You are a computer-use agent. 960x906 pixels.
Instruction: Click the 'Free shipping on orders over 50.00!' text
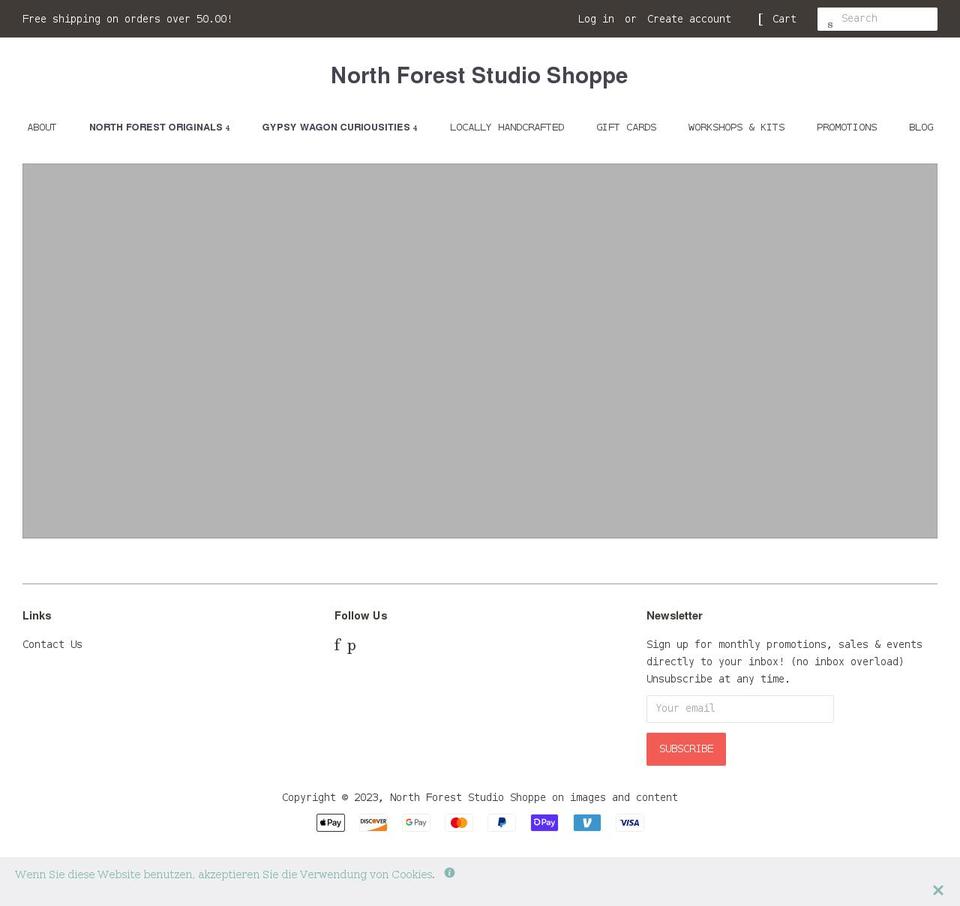click(x=127, y=19)
